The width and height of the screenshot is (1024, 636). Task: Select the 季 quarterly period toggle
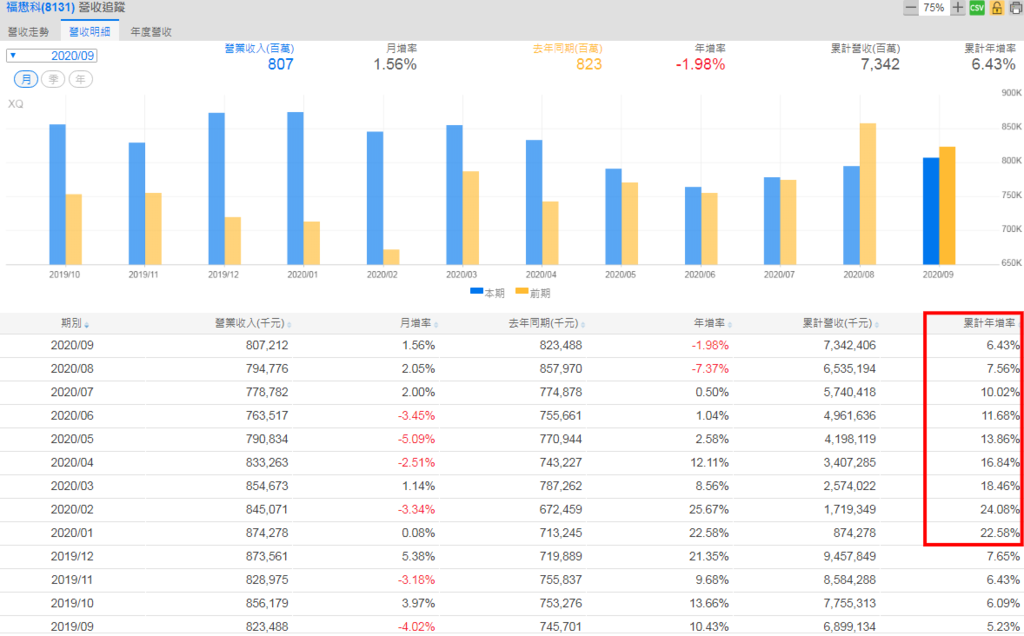(53, 79)
